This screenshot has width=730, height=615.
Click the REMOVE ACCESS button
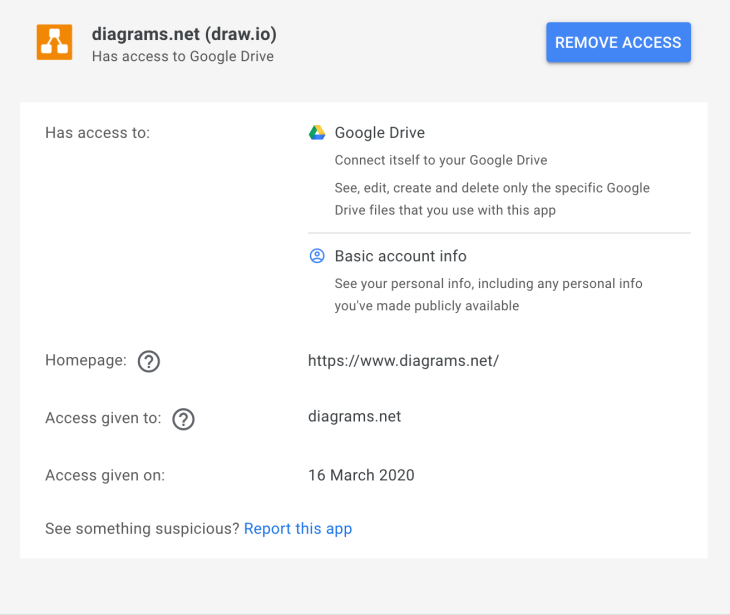coord(618,42)
